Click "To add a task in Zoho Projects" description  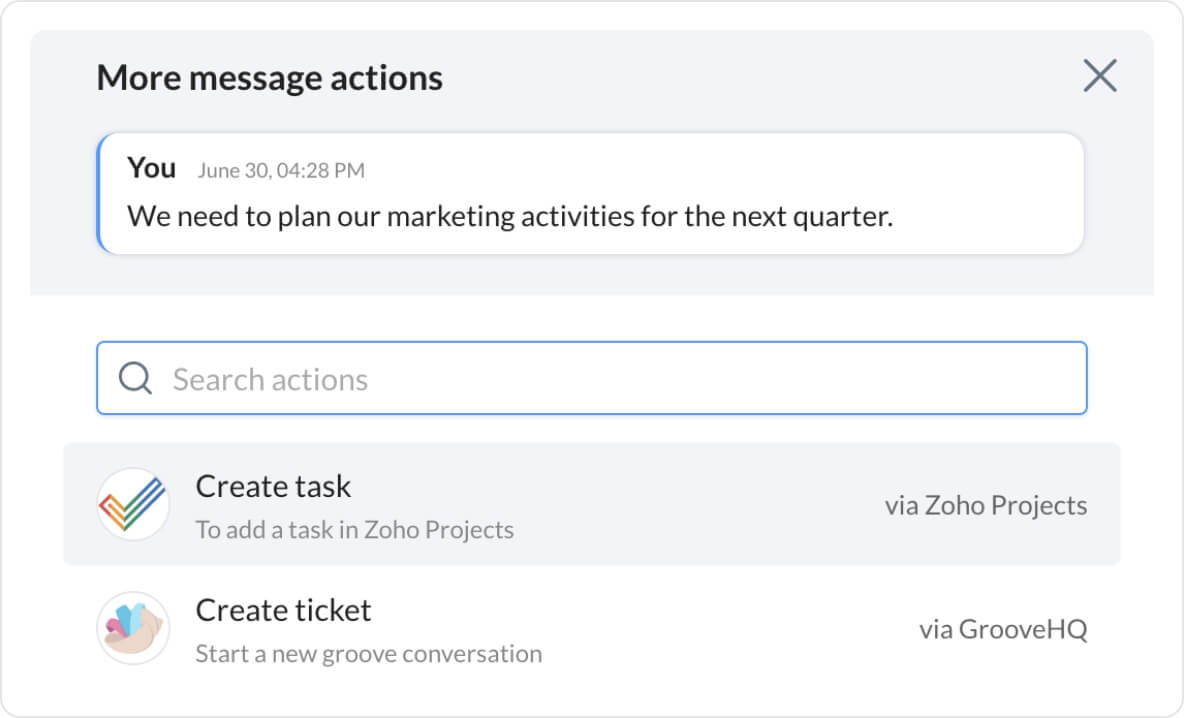(x=354, y=529)
